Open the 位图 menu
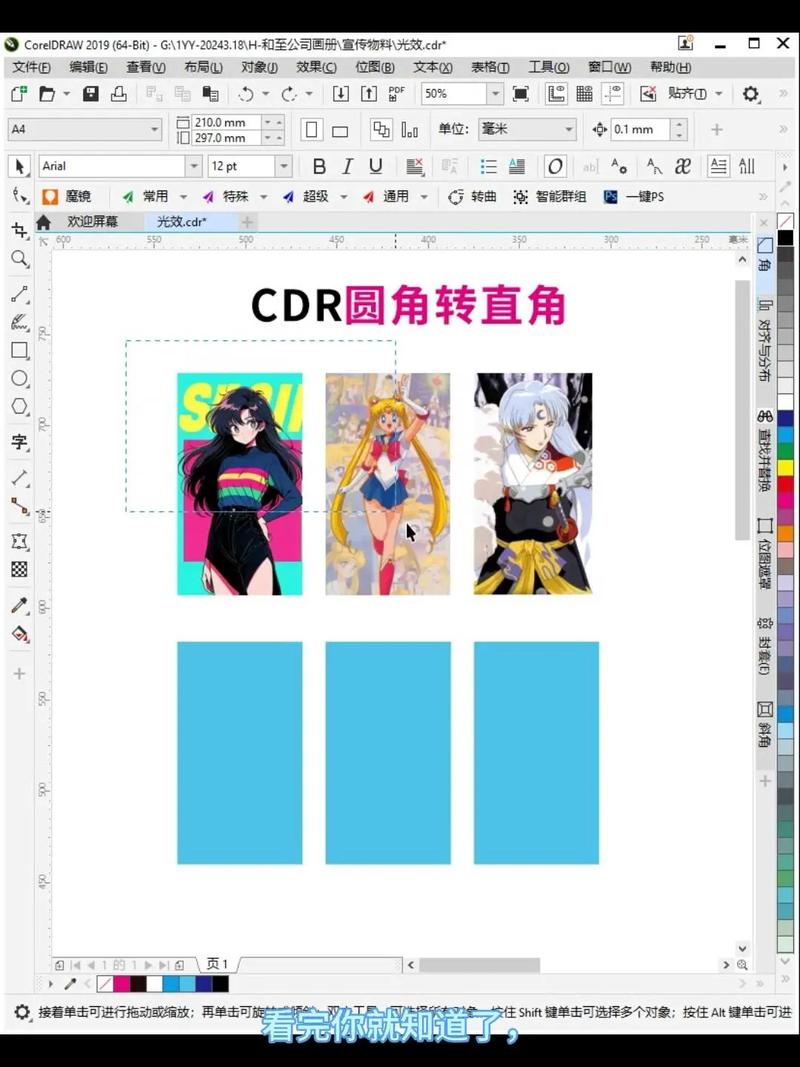 point(374,67)
